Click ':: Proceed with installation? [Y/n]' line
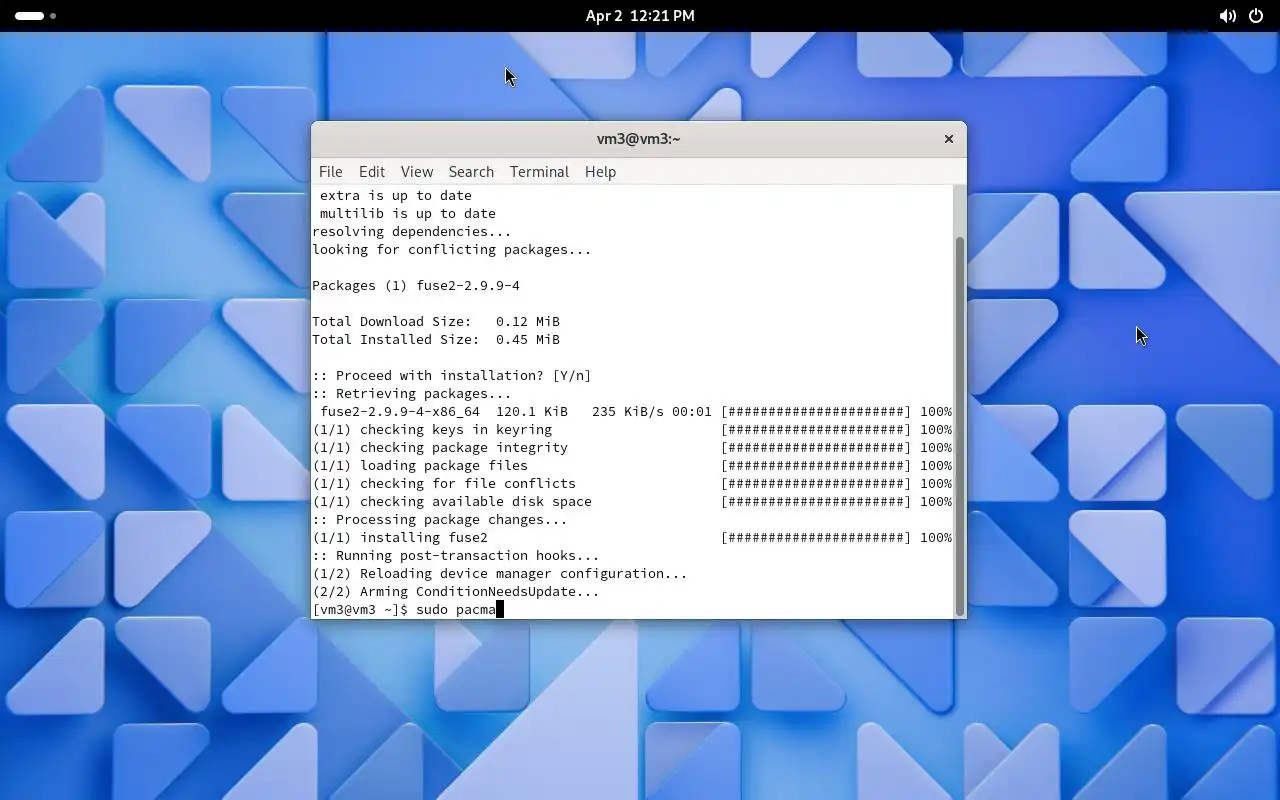The height and width of the screenshot is (800, 1280). [x=452, y=375]
